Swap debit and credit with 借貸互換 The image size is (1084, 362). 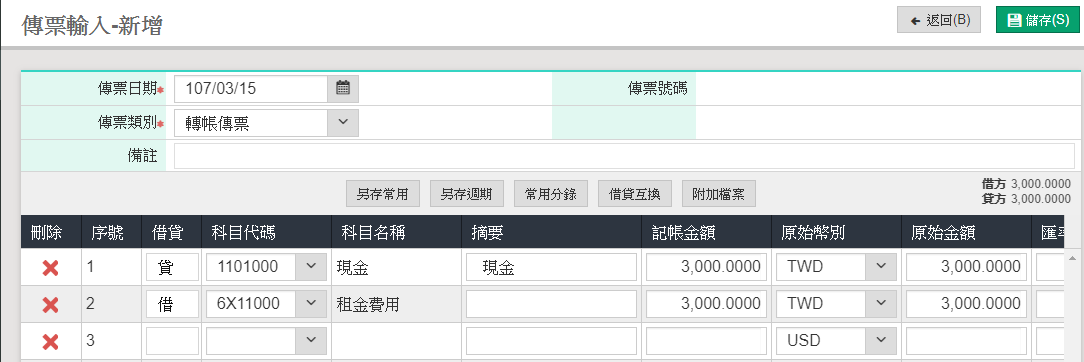click(x=635, y=194)
